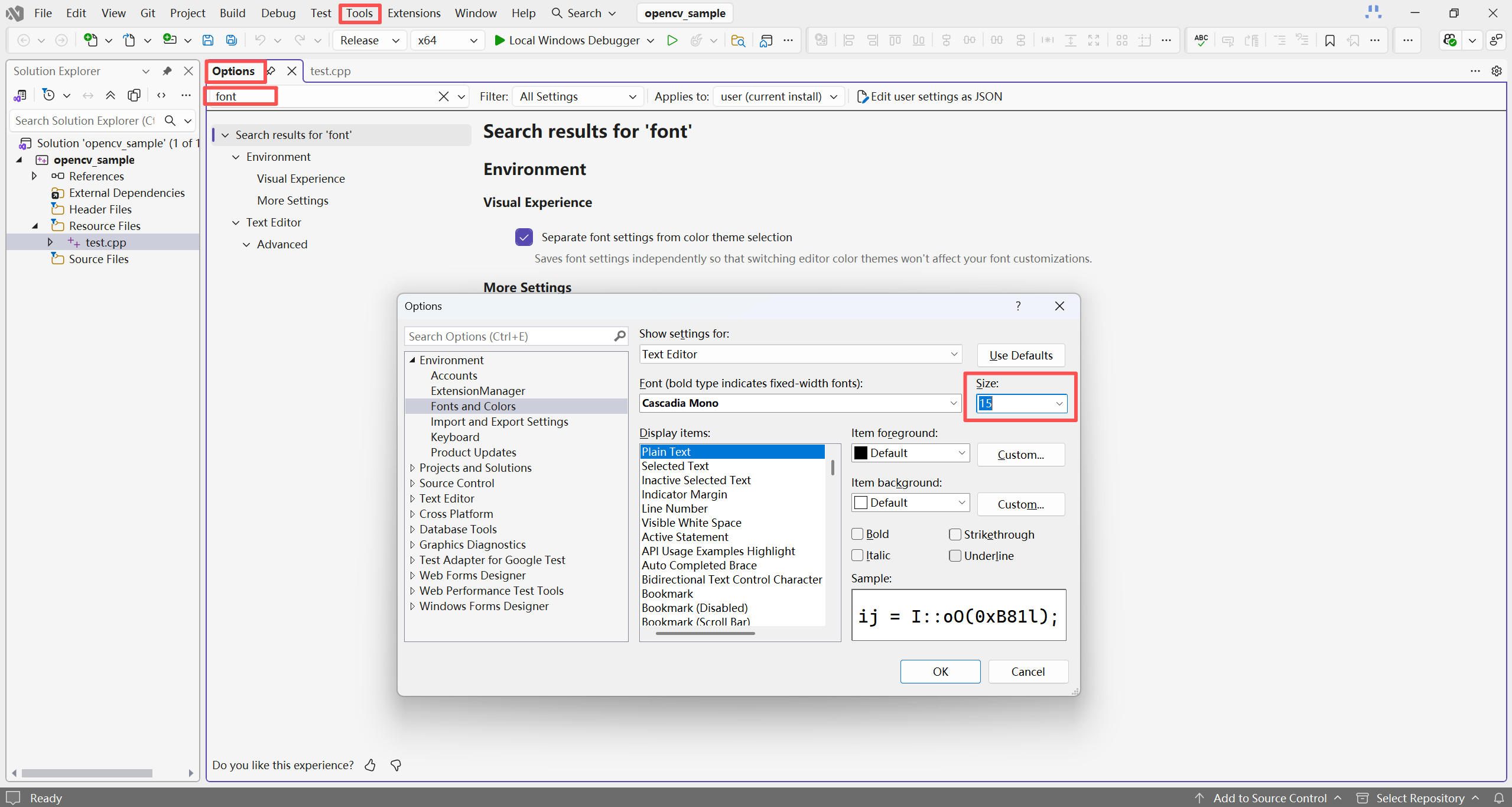Click the Collapse All icon in Solution Explorer
Screen dimensions: 1512x807
point(110,95)
